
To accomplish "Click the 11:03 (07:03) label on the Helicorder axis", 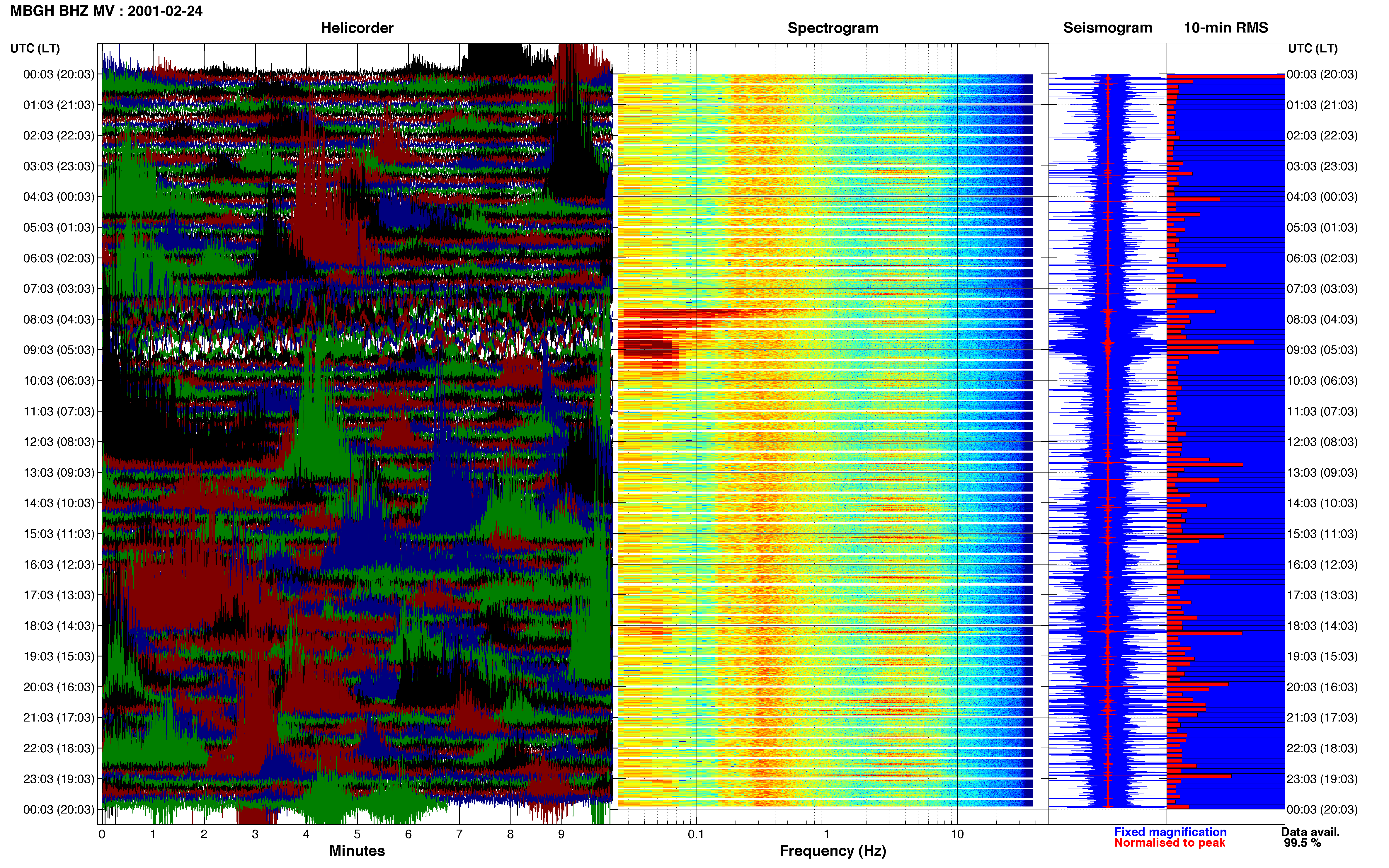I will click(x=59, y=412).
